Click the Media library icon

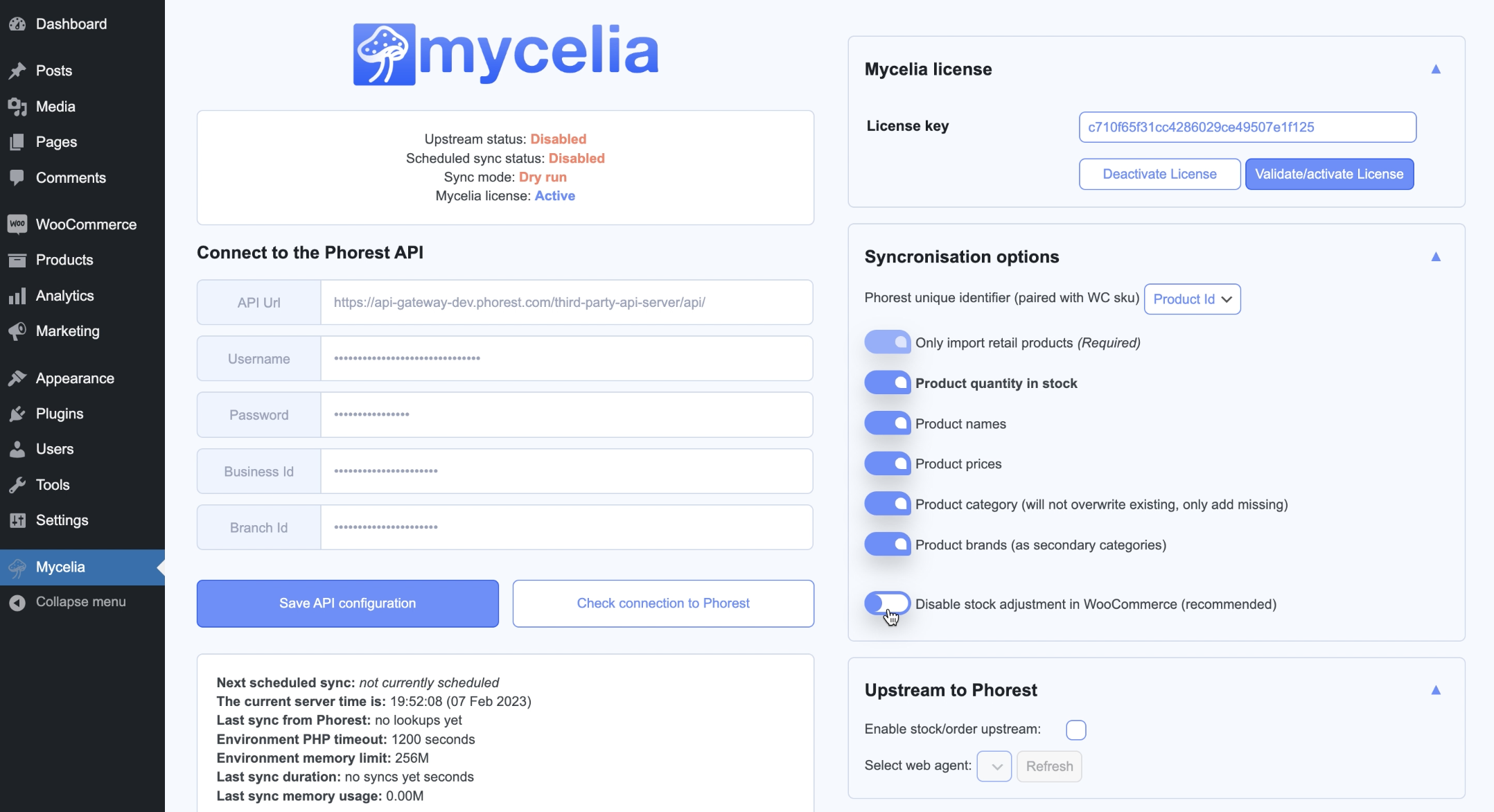coord(17,107)
